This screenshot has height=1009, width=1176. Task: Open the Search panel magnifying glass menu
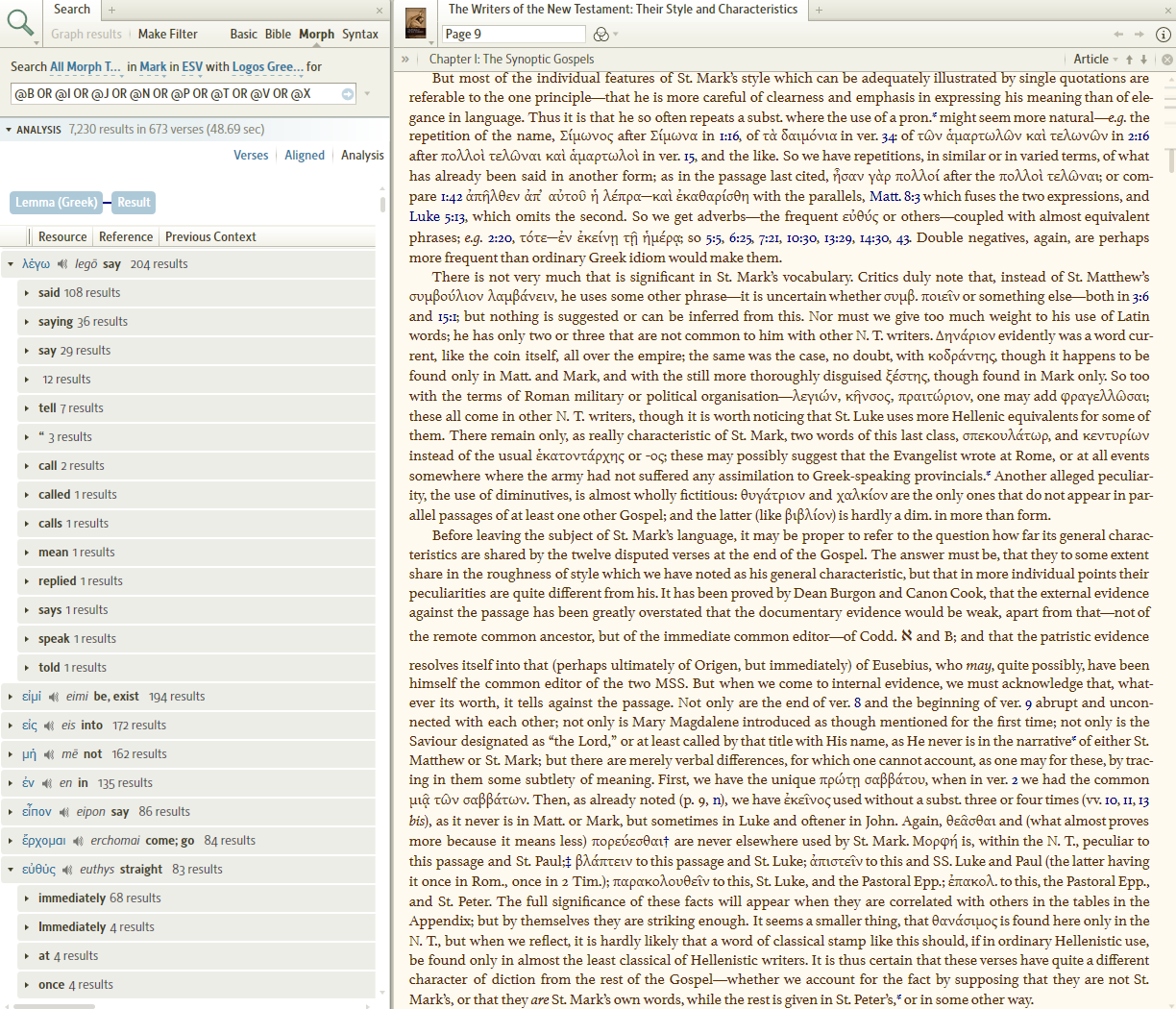pos(20,23)
